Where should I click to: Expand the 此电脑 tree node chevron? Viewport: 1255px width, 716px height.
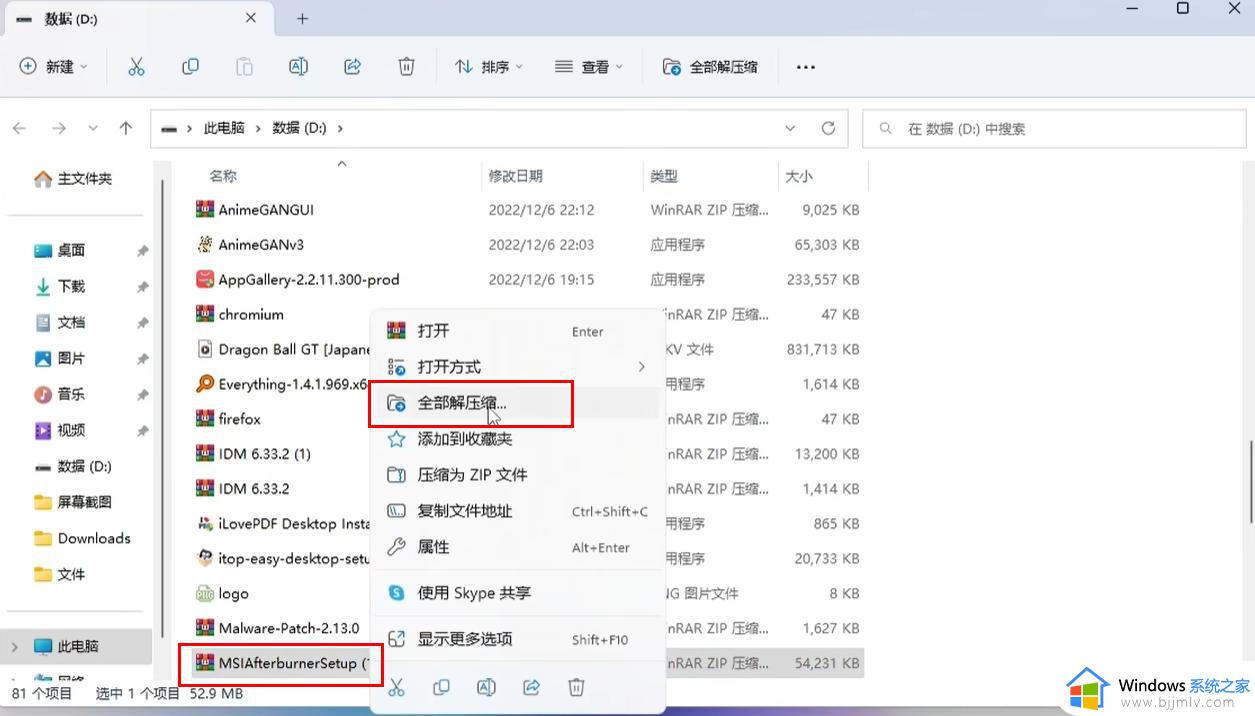pyautogui.click(x=15, y=647)
